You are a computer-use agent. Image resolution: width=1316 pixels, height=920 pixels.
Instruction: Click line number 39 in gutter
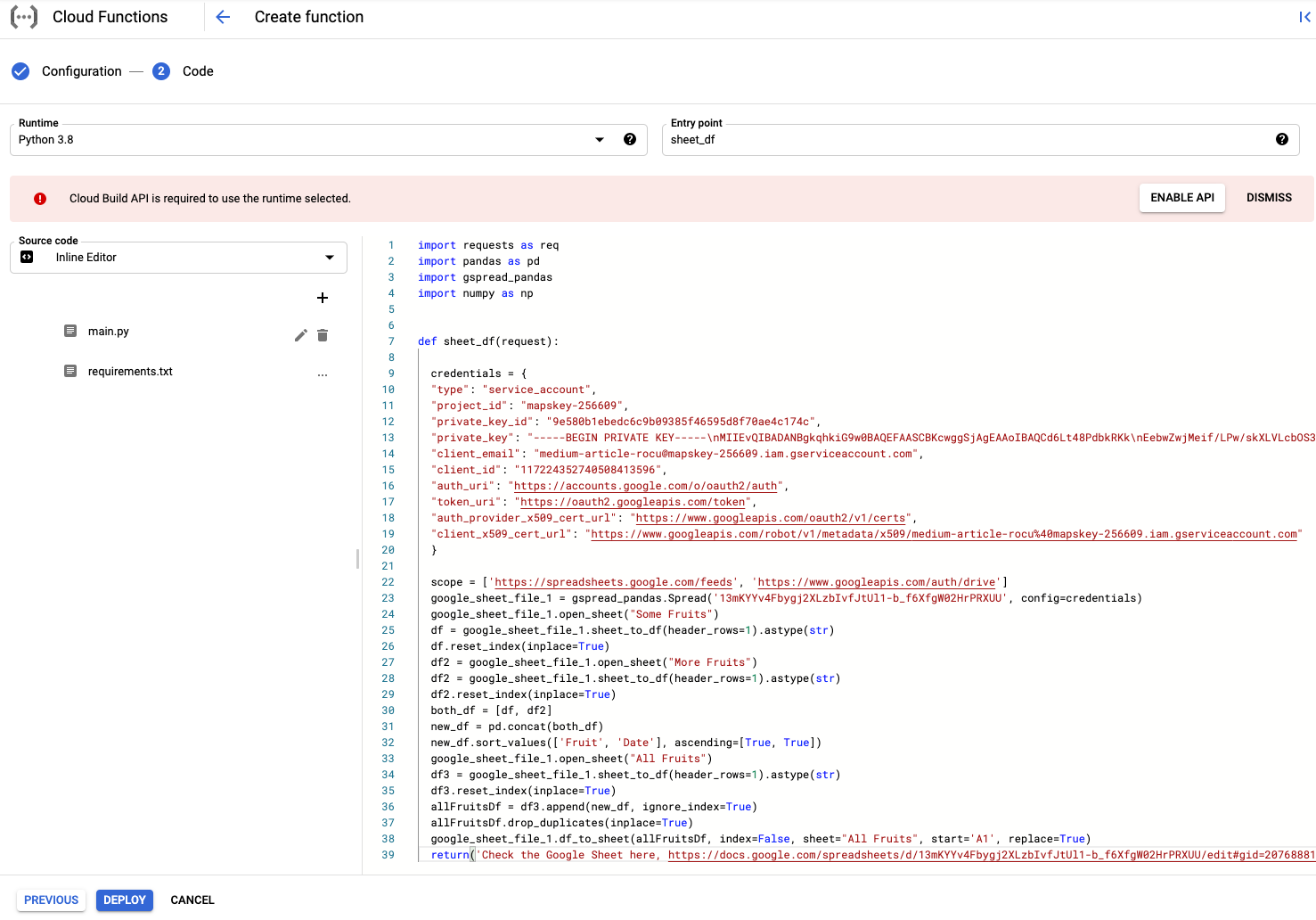(x=388, y=855)
